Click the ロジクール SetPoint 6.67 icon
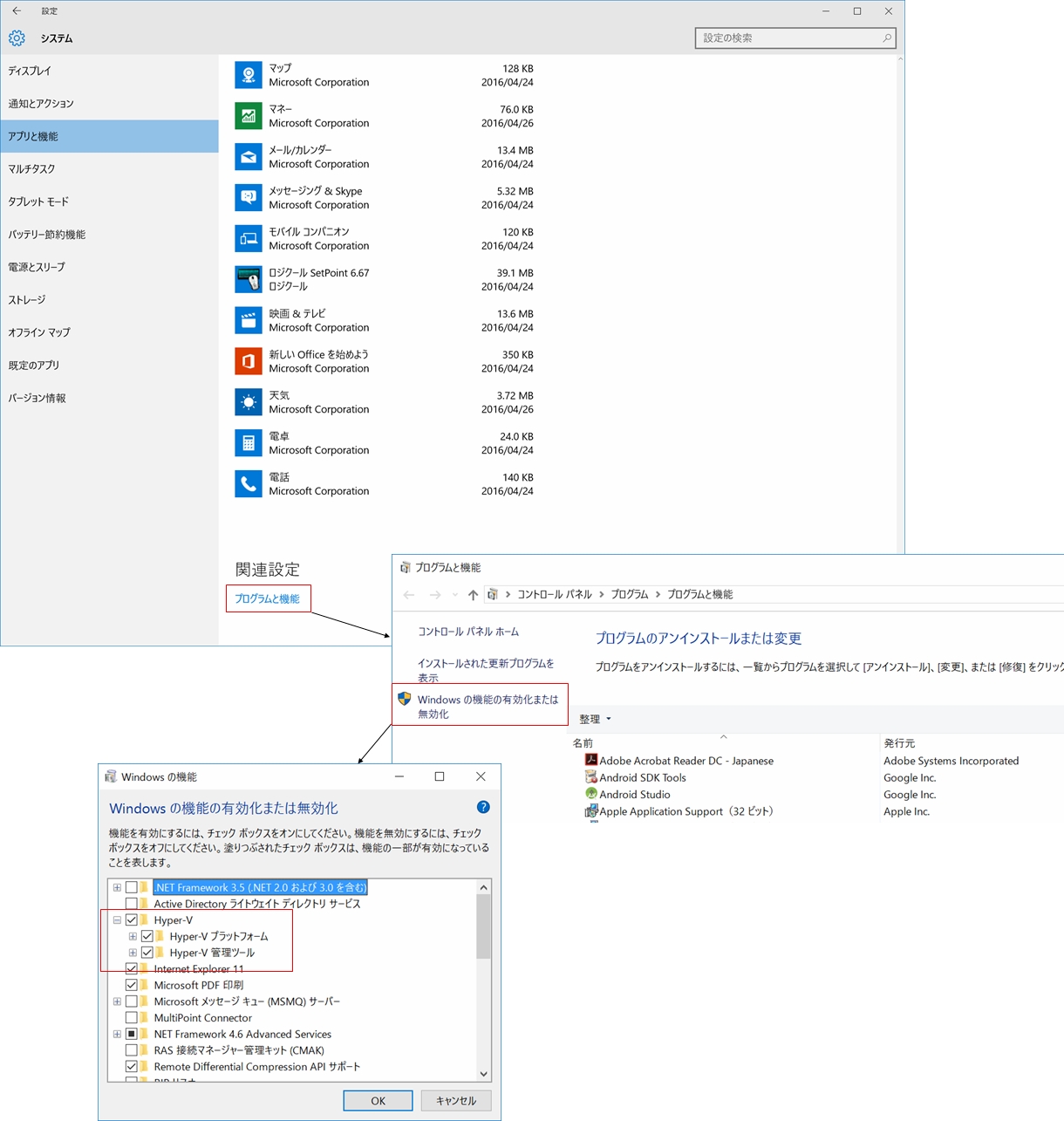Screen dimensions: 1064x1121 [249, 279]
